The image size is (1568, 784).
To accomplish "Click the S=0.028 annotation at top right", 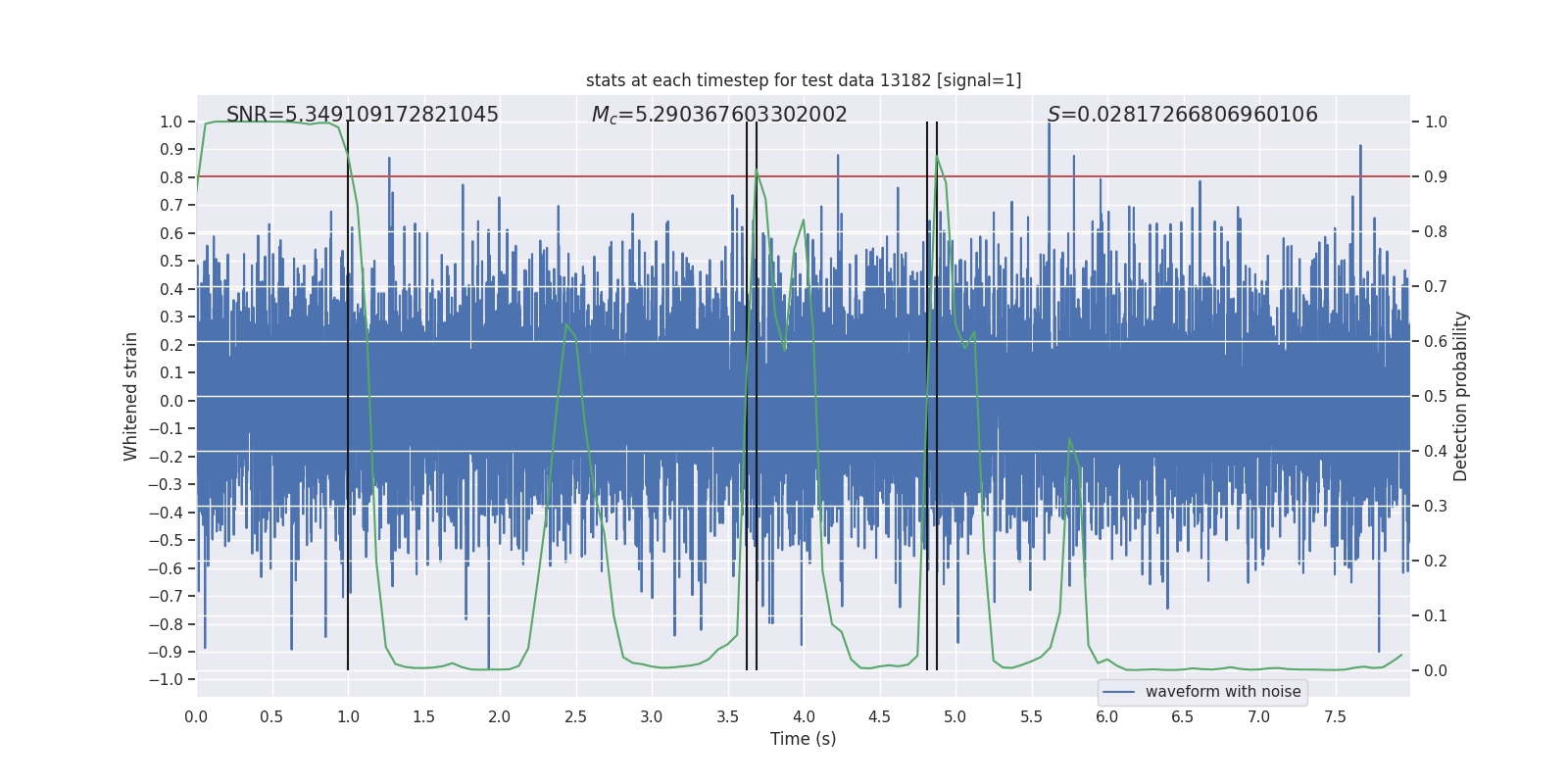I will click(1182, 115).
